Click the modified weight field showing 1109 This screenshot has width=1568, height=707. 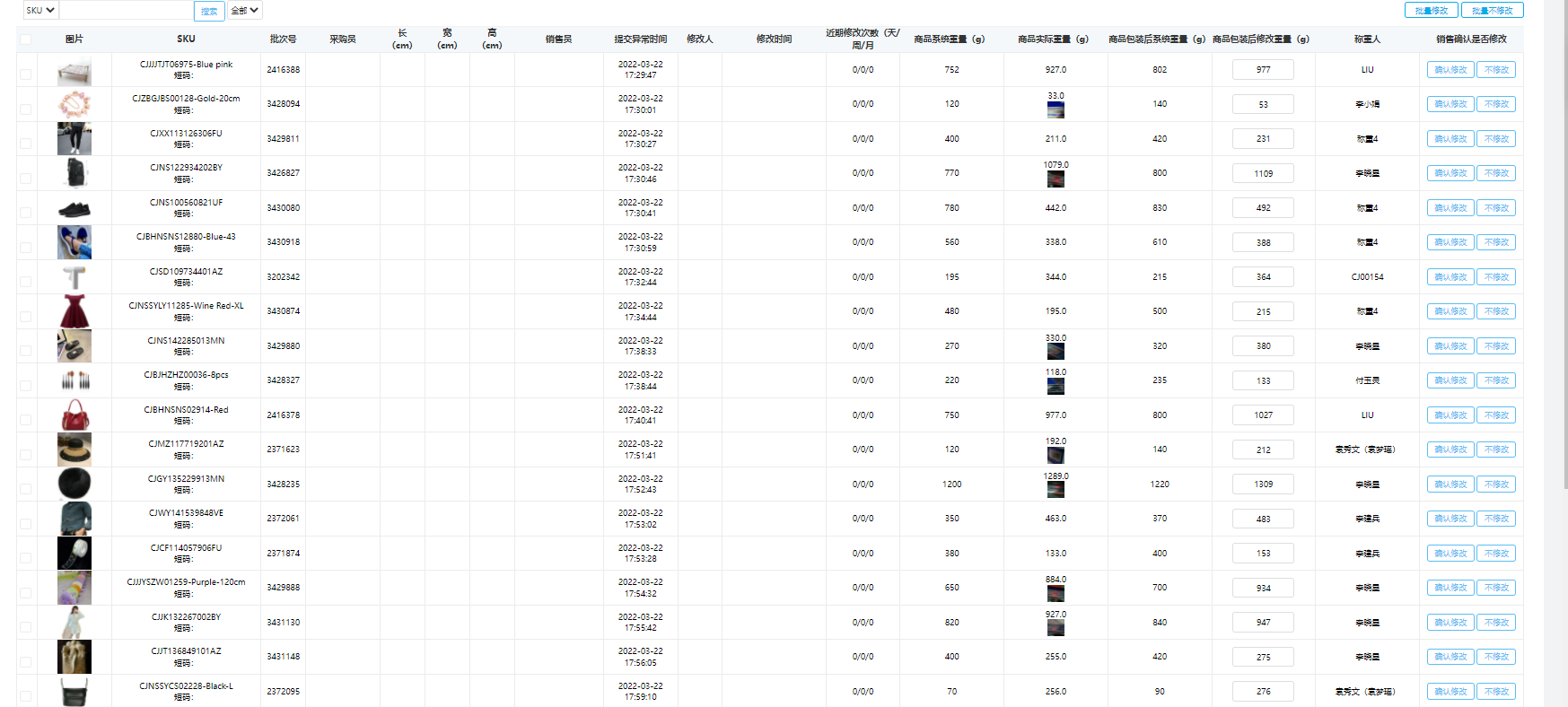pyautogui.click(x=1263, y=173)
